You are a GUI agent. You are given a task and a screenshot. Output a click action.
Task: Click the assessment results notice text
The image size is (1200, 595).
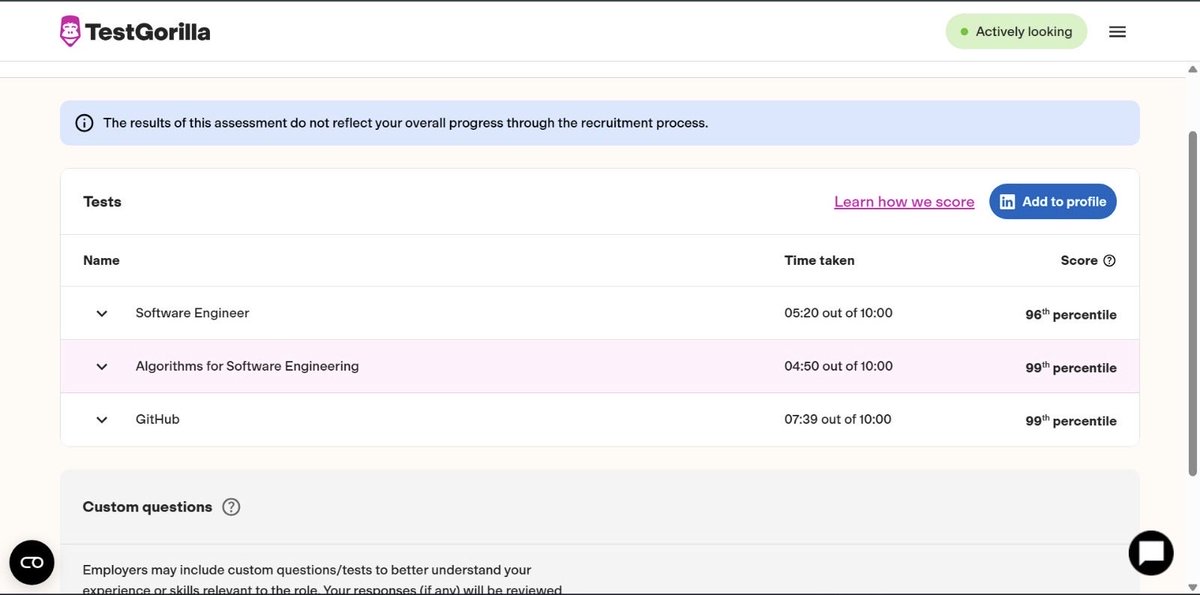[405, 123]
